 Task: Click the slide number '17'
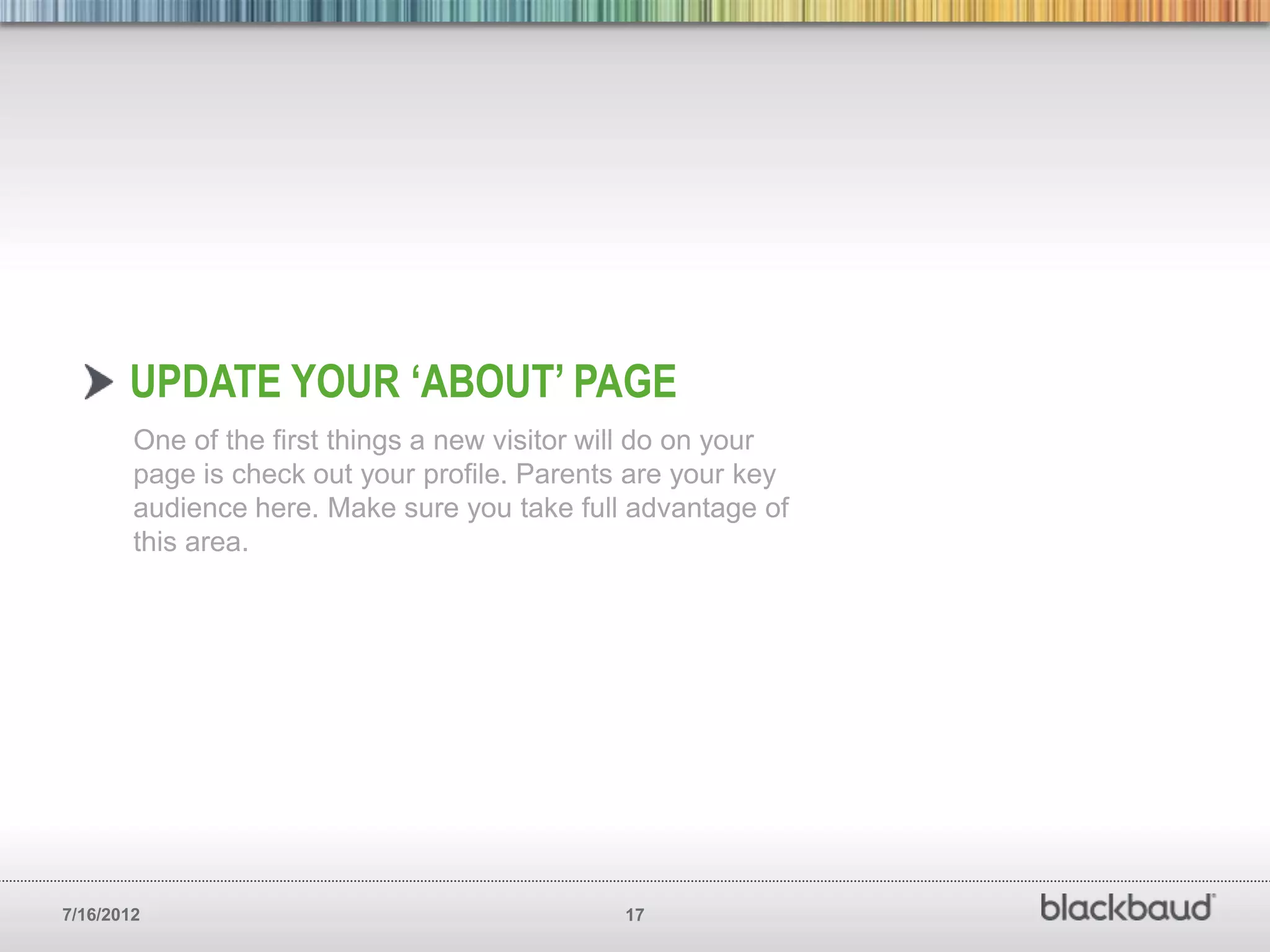coord(635,915)
